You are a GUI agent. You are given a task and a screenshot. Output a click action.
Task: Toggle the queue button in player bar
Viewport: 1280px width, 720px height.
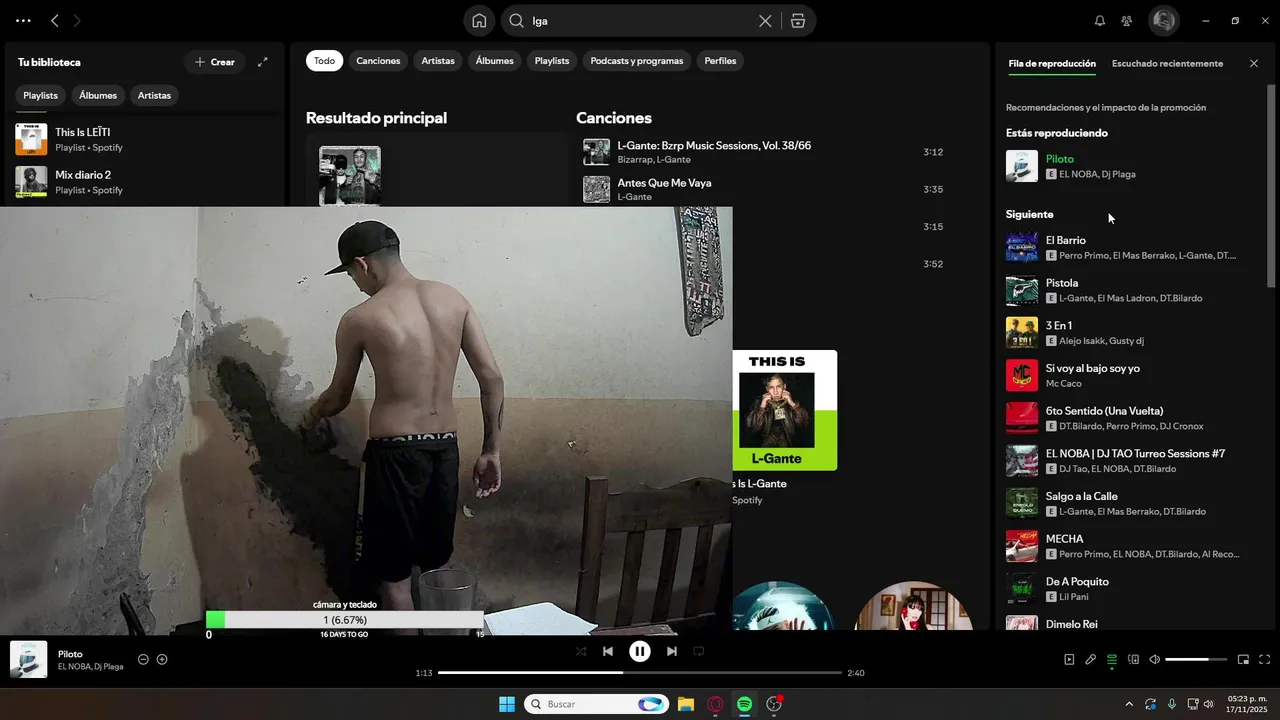point(1112,659)
